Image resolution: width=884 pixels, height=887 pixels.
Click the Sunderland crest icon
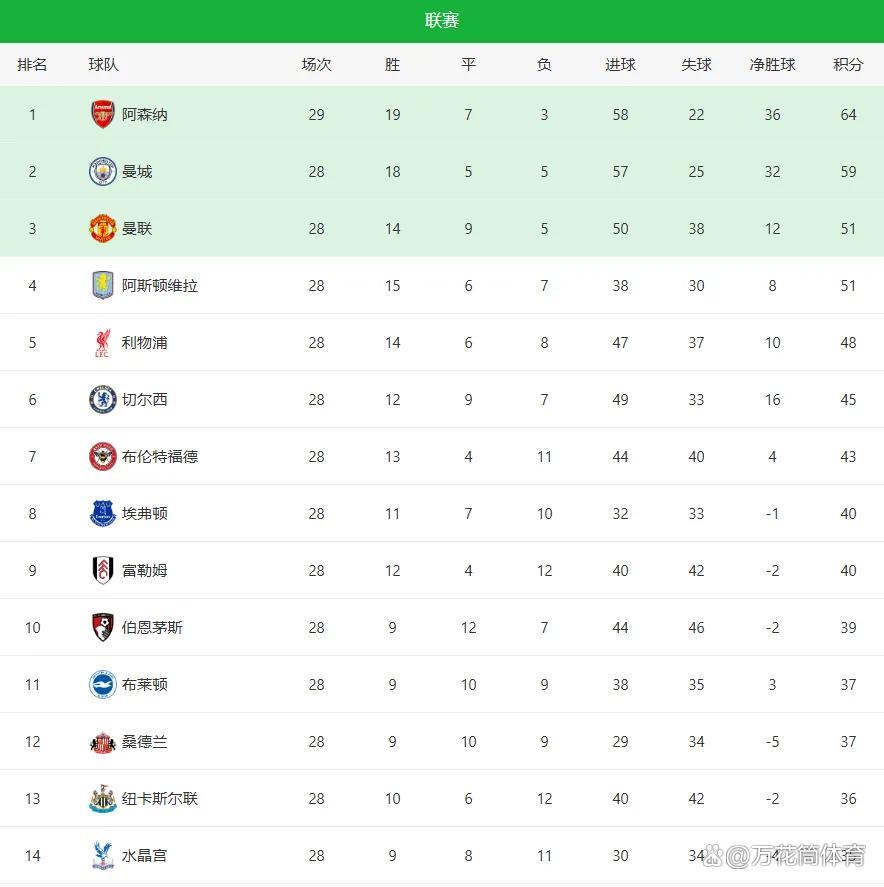coord(103,742)
